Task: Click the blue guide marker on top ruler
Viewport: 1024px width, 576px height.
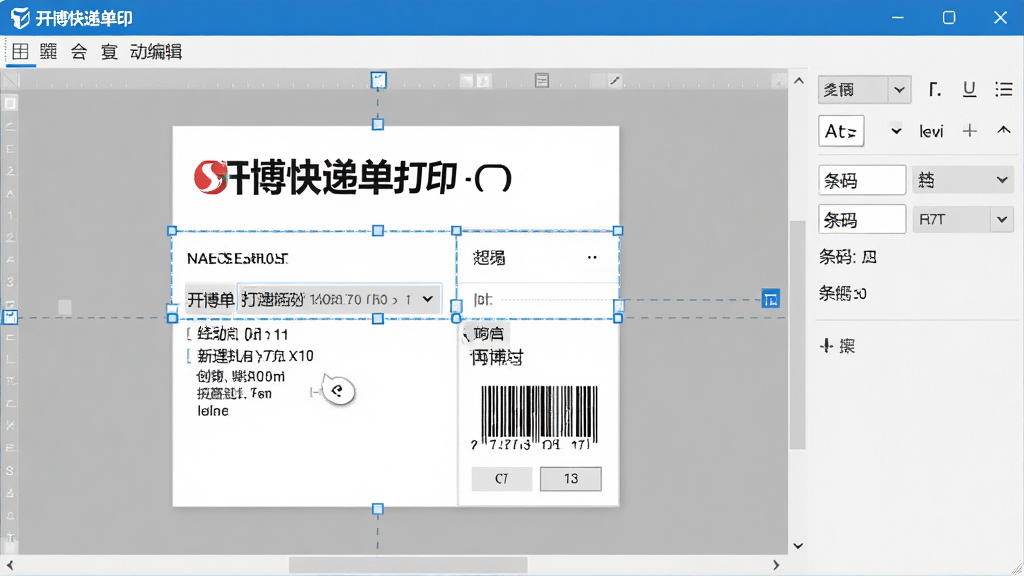Action: tap(378, 80)
